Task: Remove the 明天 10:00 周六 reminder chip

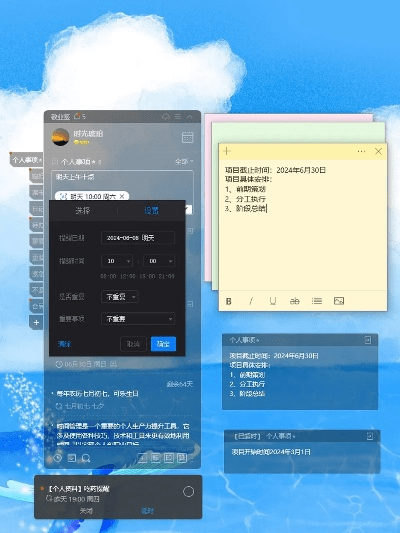Action: point(122,196)
